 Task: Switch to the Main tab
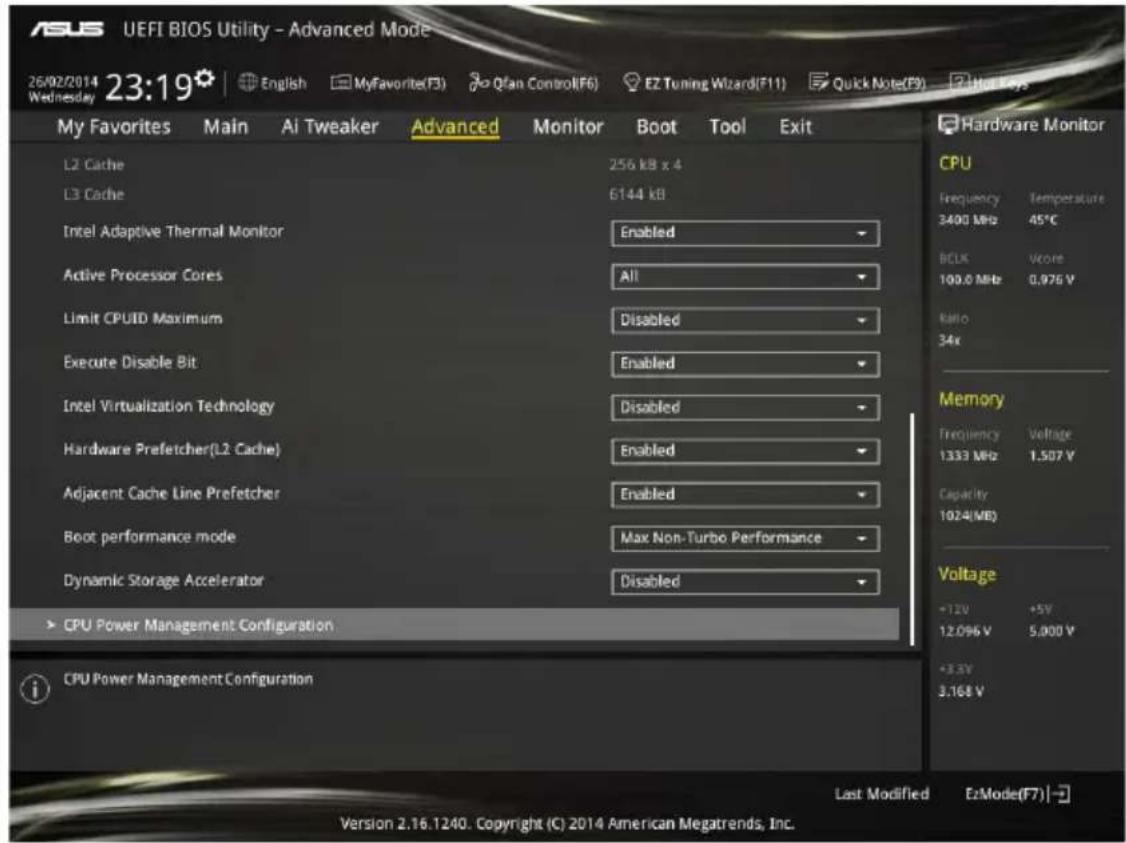click(225, 127)
